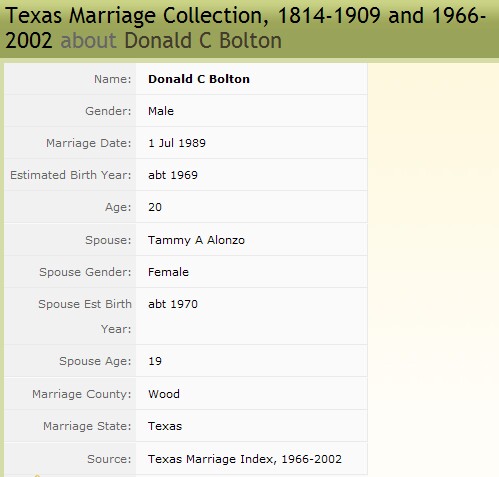This screenshot has width=499, height=477.
Task: Click the Estimated Birth Year: label
Action: 71,175
